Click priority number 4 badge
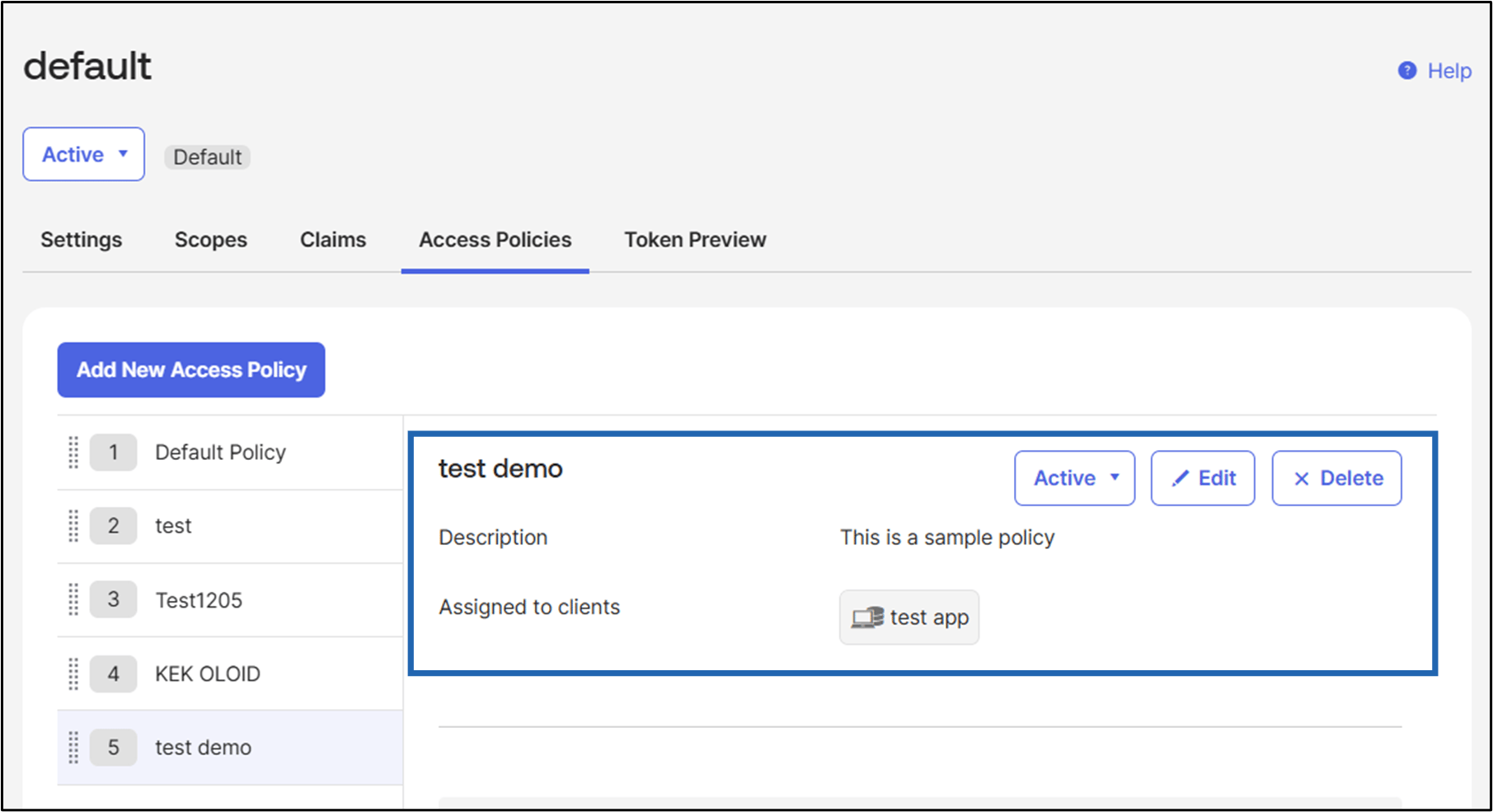1493x812 pixels. point(113,674)
